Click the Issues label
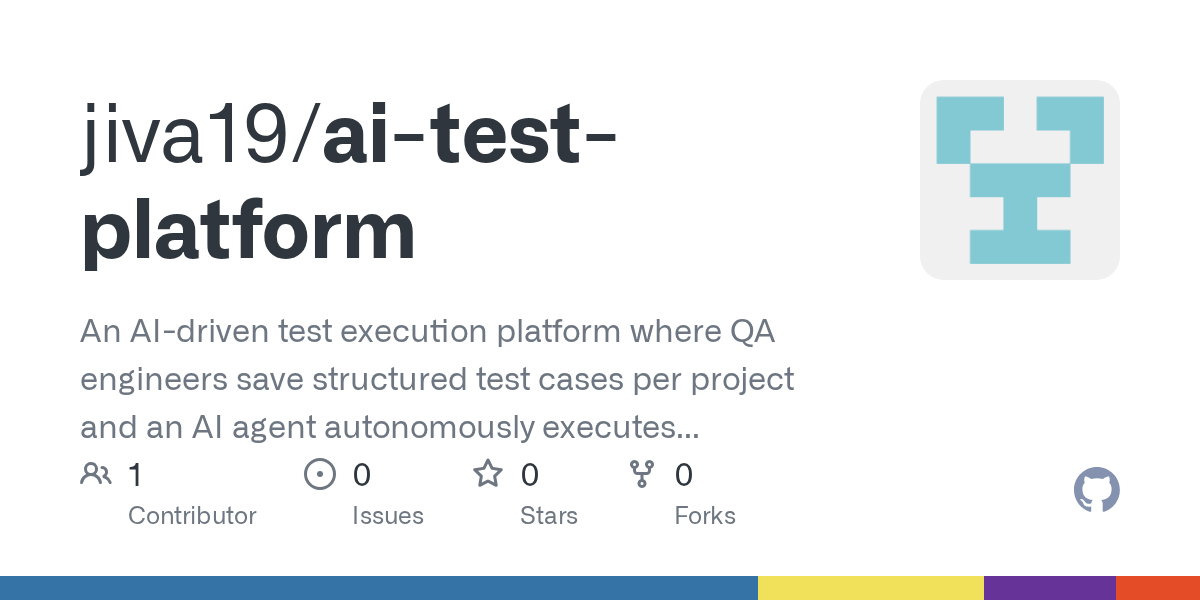Screen dimensions: 1200x600 tap(388, 516)
